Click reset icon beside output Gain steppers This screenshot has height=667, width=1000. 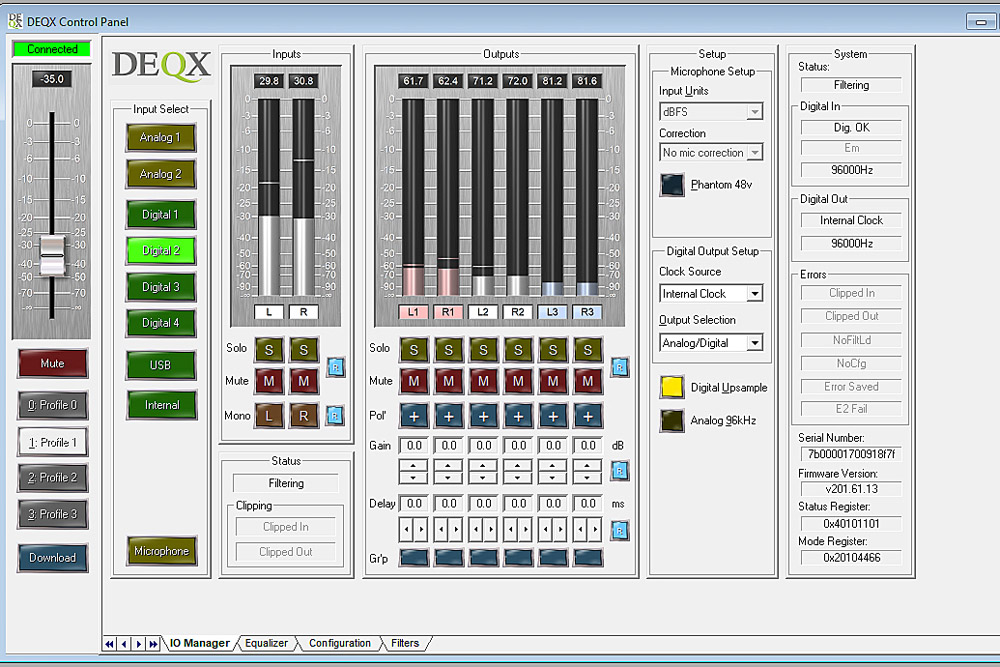tap(620, 471)
